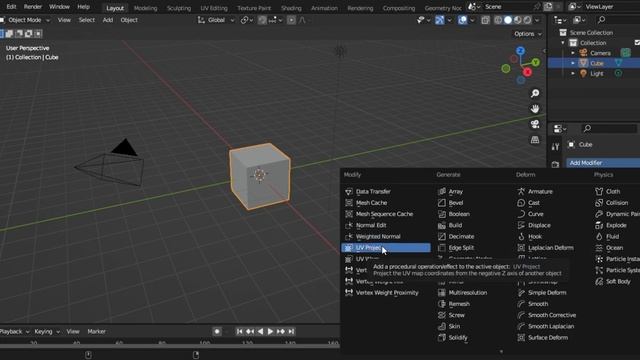
Task: Click the Z axis gizmo handle
Action: (520, 51)
